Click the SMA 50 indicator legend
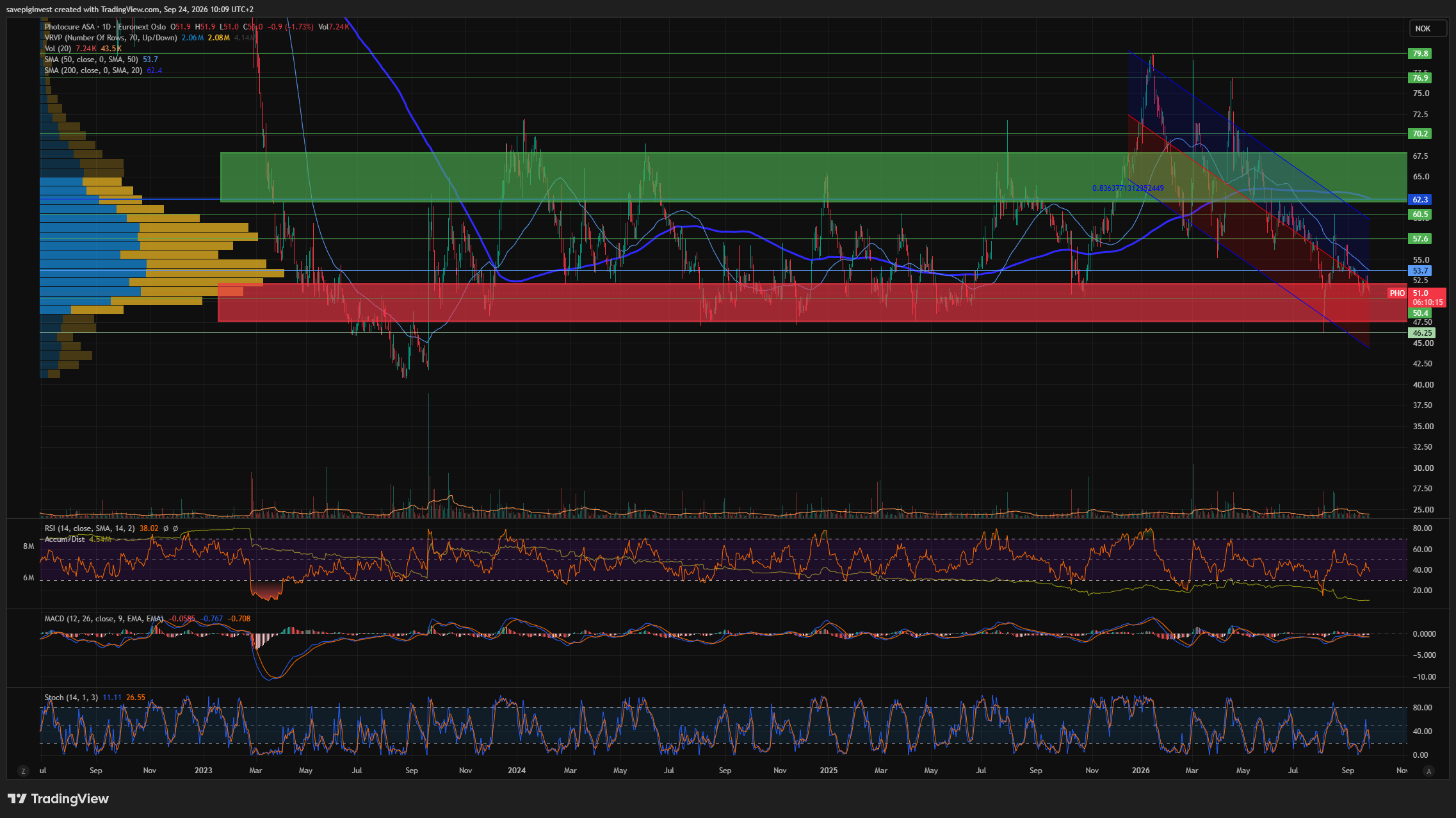This screenshot has width=1456, height=818. (x=91, y=60)
